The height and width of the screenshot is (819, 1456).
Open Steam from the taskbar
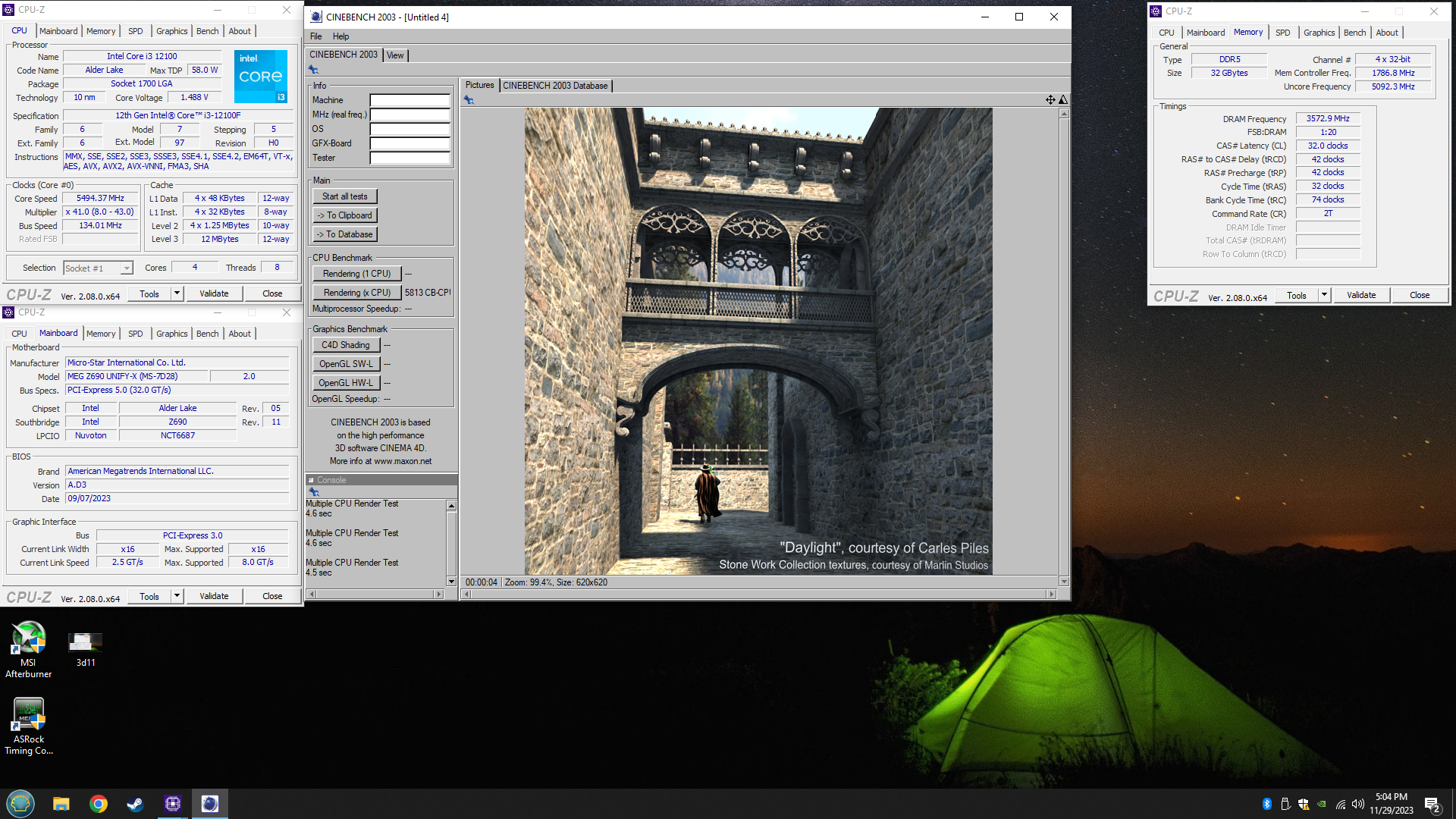click(135, 804)
